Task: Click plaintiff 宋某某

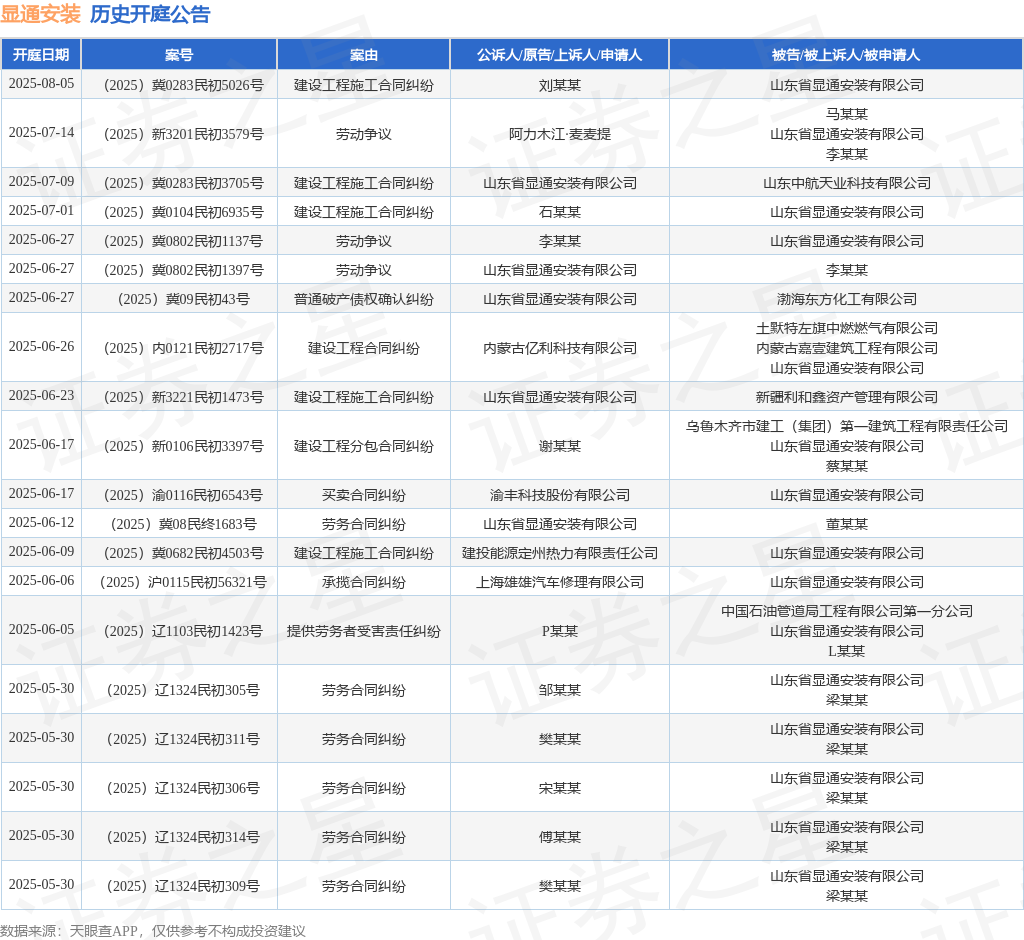Action: [x=560, y=788]
